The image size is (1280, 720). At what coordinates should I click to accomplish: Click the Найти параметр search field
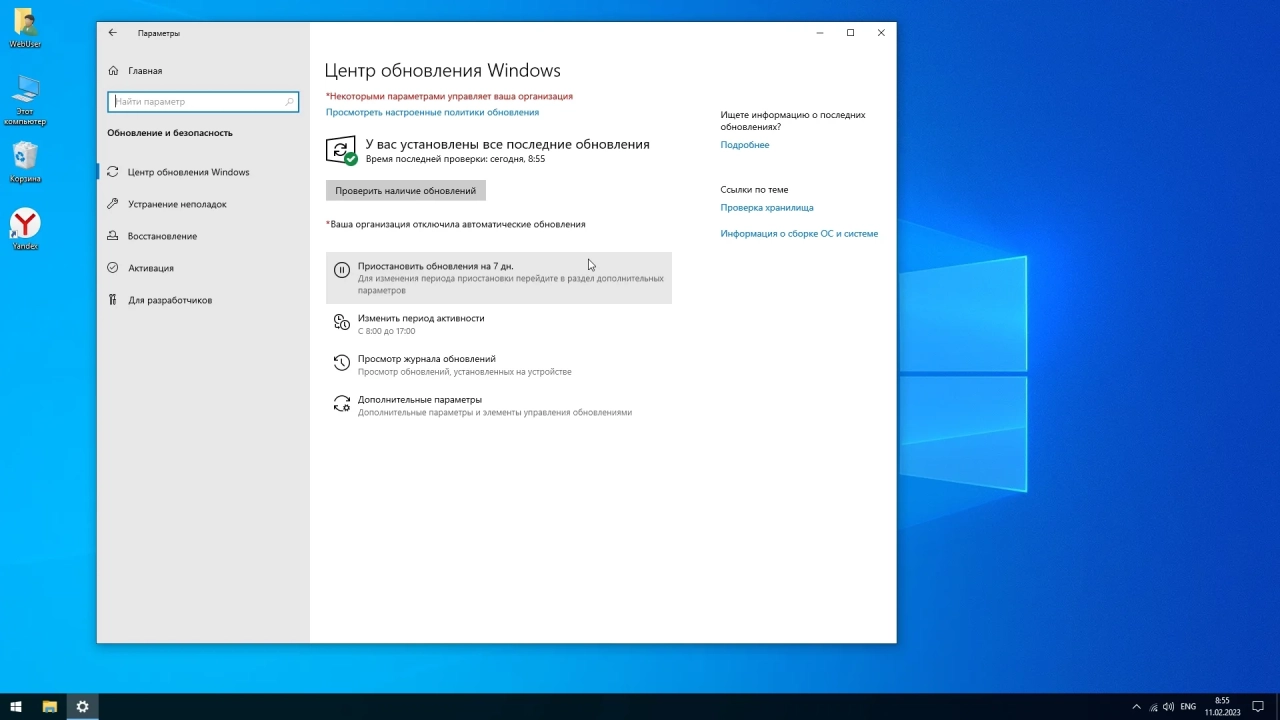point(203,101)
